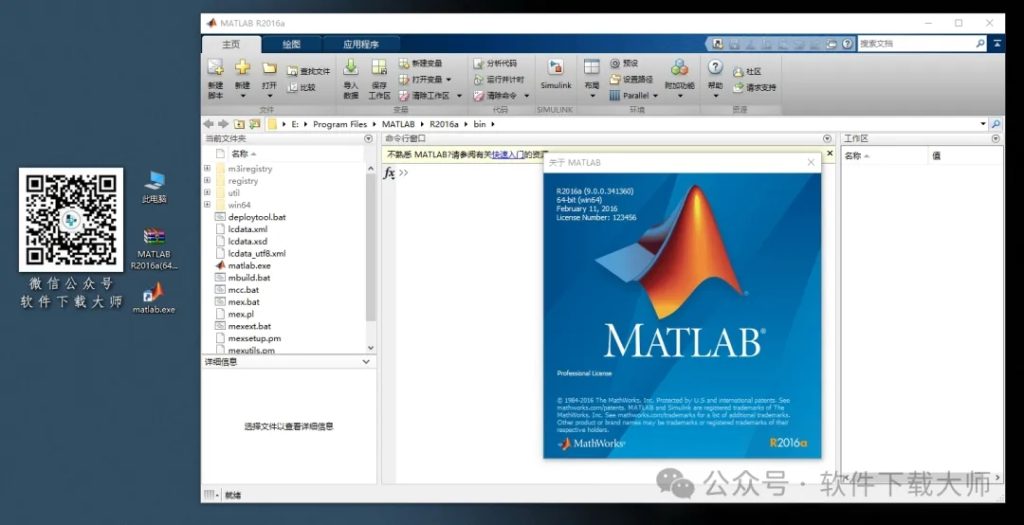Click Analyze Code (分析代码)
The image size is (1024, 525).
coord(495,63)
